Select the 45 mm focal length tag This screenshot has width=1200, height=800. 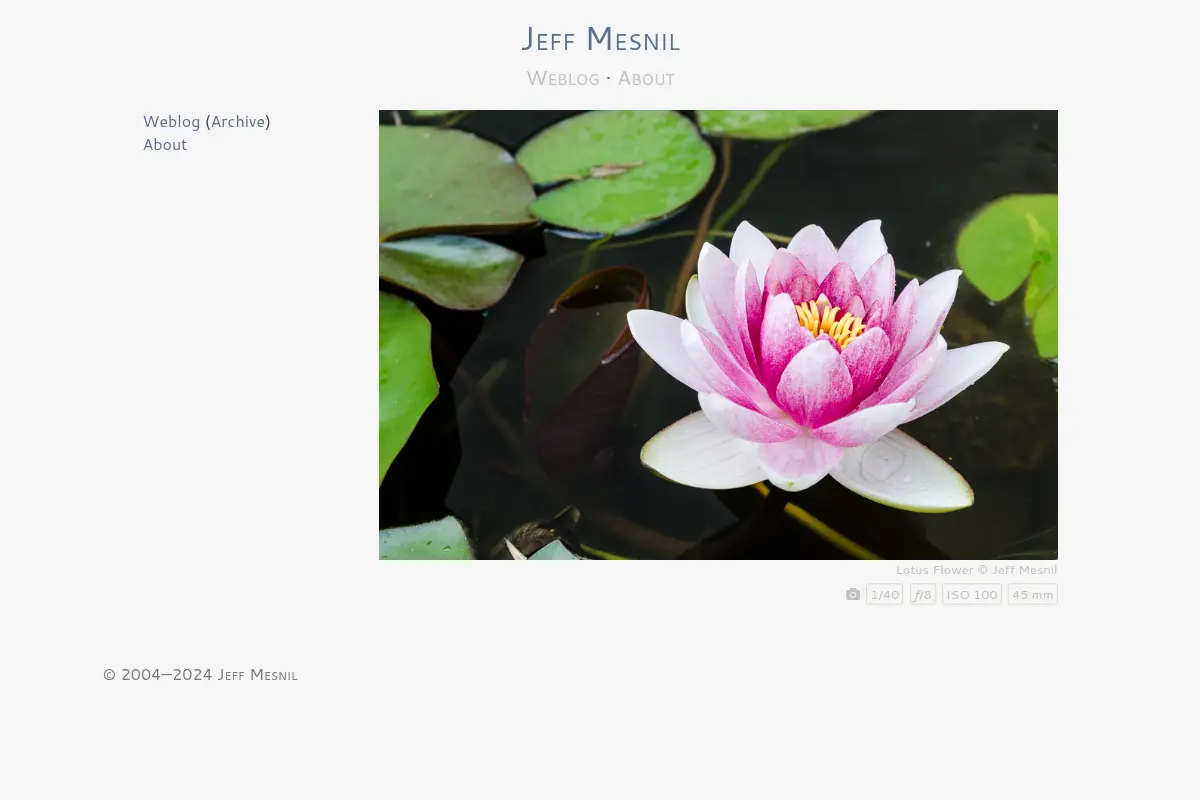click(x=1033, y=594)
